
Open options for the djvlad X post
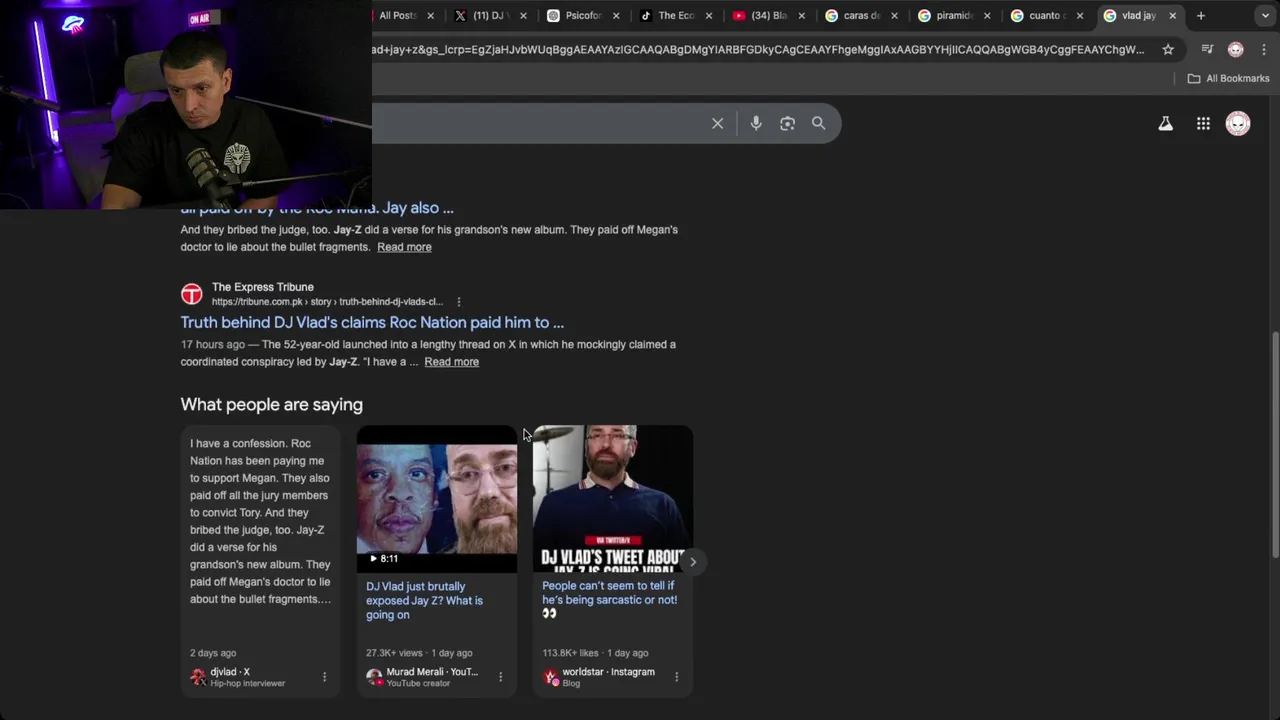coord(324,677)
